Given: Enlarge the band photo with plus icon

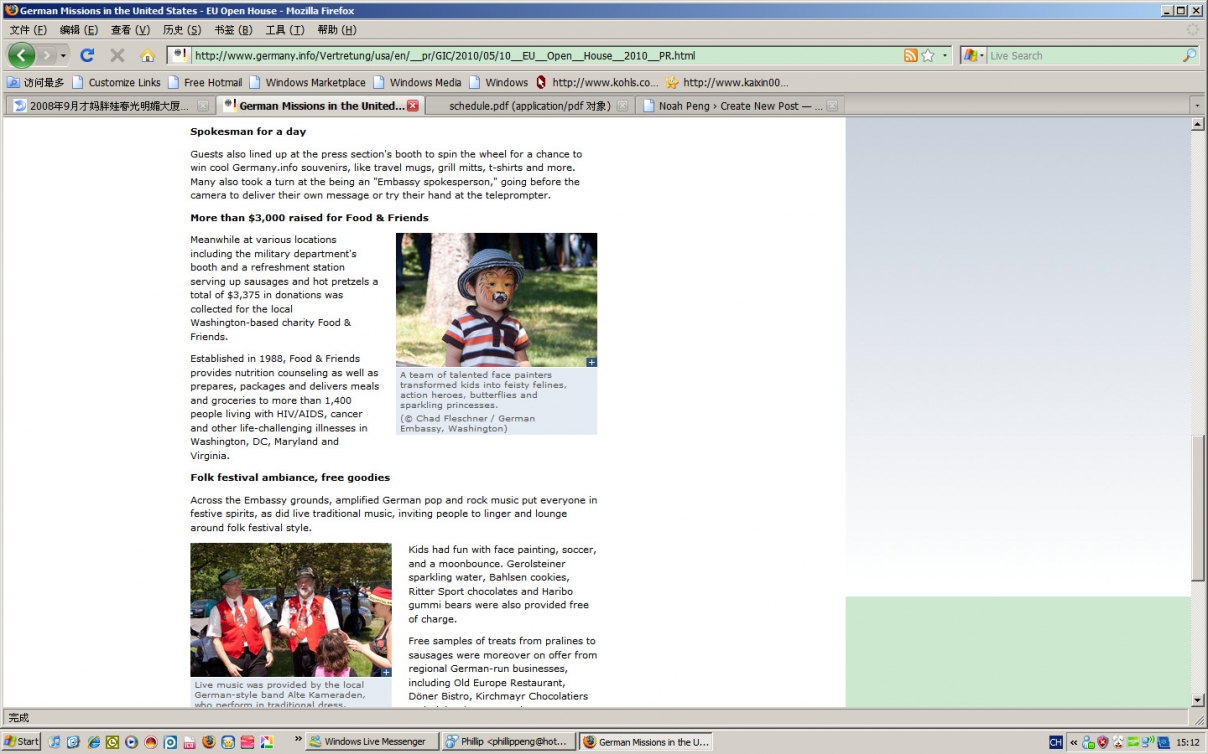Looking at the screenshot, I should point(386,672).
